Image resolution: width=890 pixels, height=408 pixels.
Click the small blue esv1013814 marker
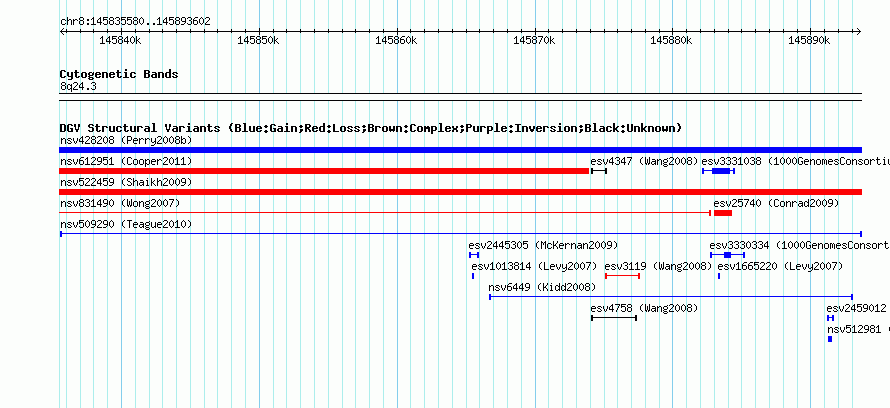(473, 276)
